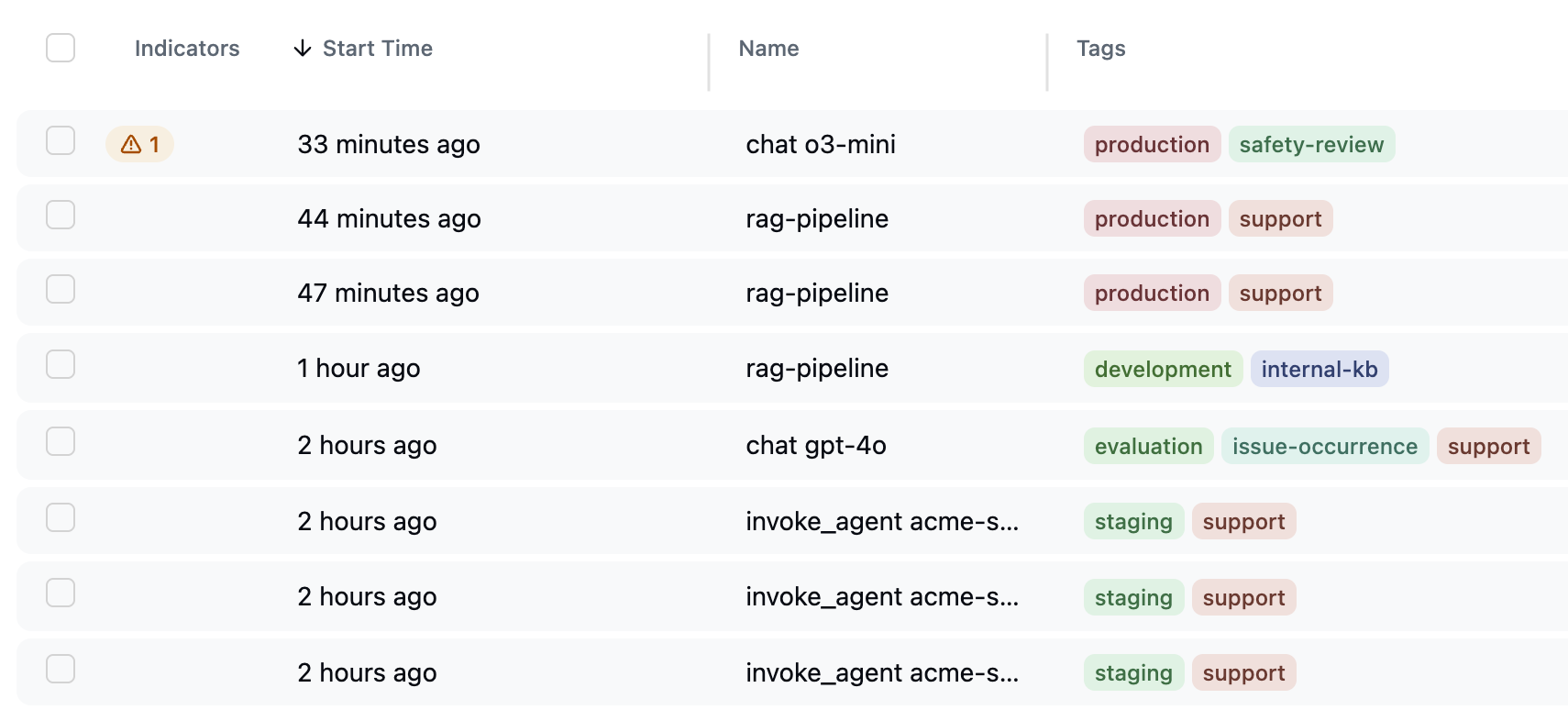This screenshot has width=1568, height=710.
Task: Open rag-pipeline in the 44 minutes ago row
Action: tap(817, 218)
